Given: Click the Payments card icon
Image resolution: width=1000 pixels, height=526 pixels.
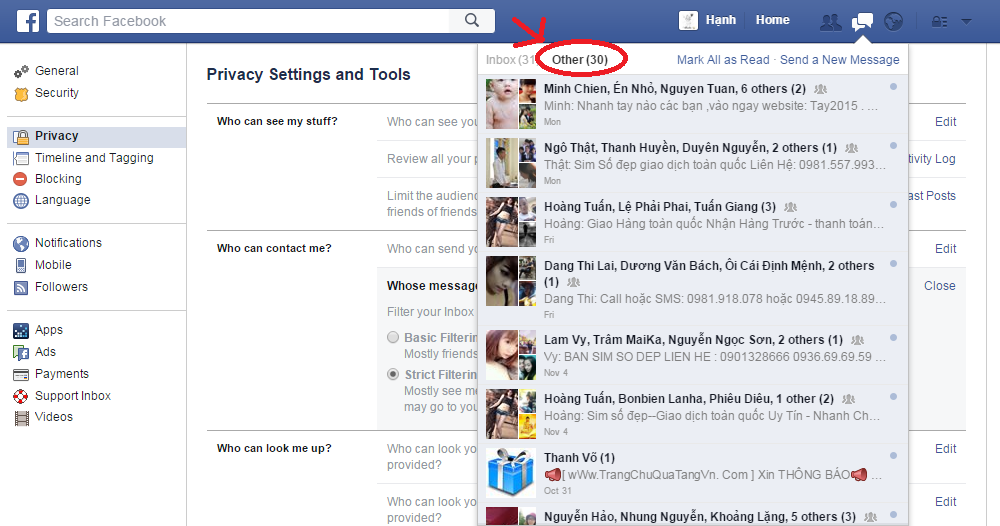Looking at the screenshot, I should pyautogui.click(x=21, y=374).
